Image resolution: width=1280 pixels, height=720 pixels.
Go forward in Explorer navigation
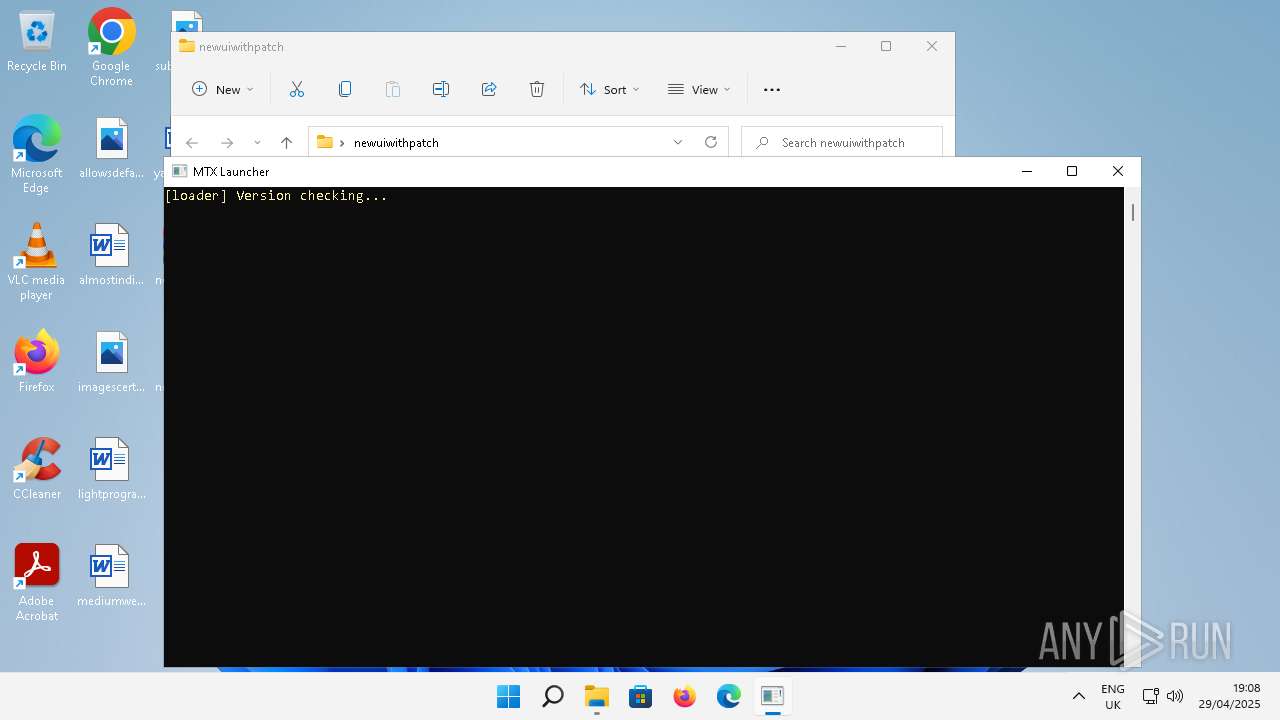(227, 143)
